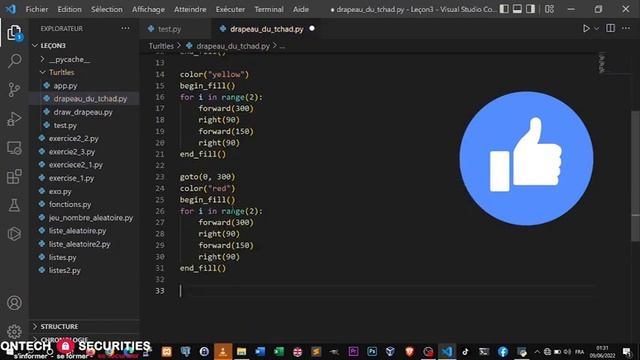Image resolution: width=640 pixels, height=360 pixels.
Task: Open Brave browser from the taskbar
Action: pos(409,351)
